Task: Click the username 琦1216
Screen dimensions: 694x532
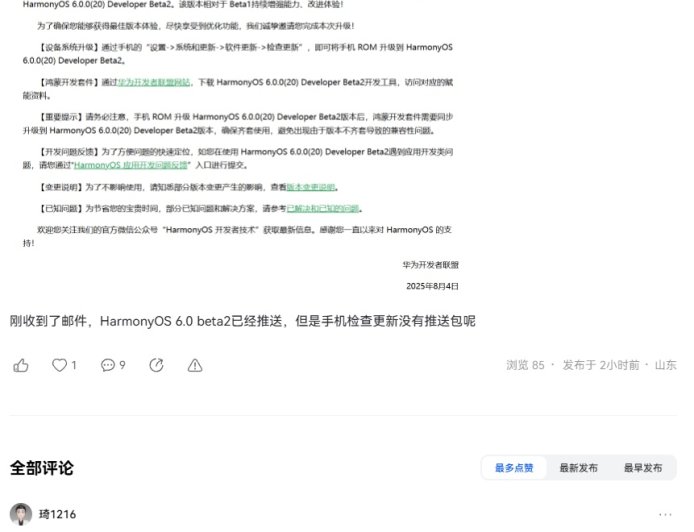Action: click(x=58, y=514)
